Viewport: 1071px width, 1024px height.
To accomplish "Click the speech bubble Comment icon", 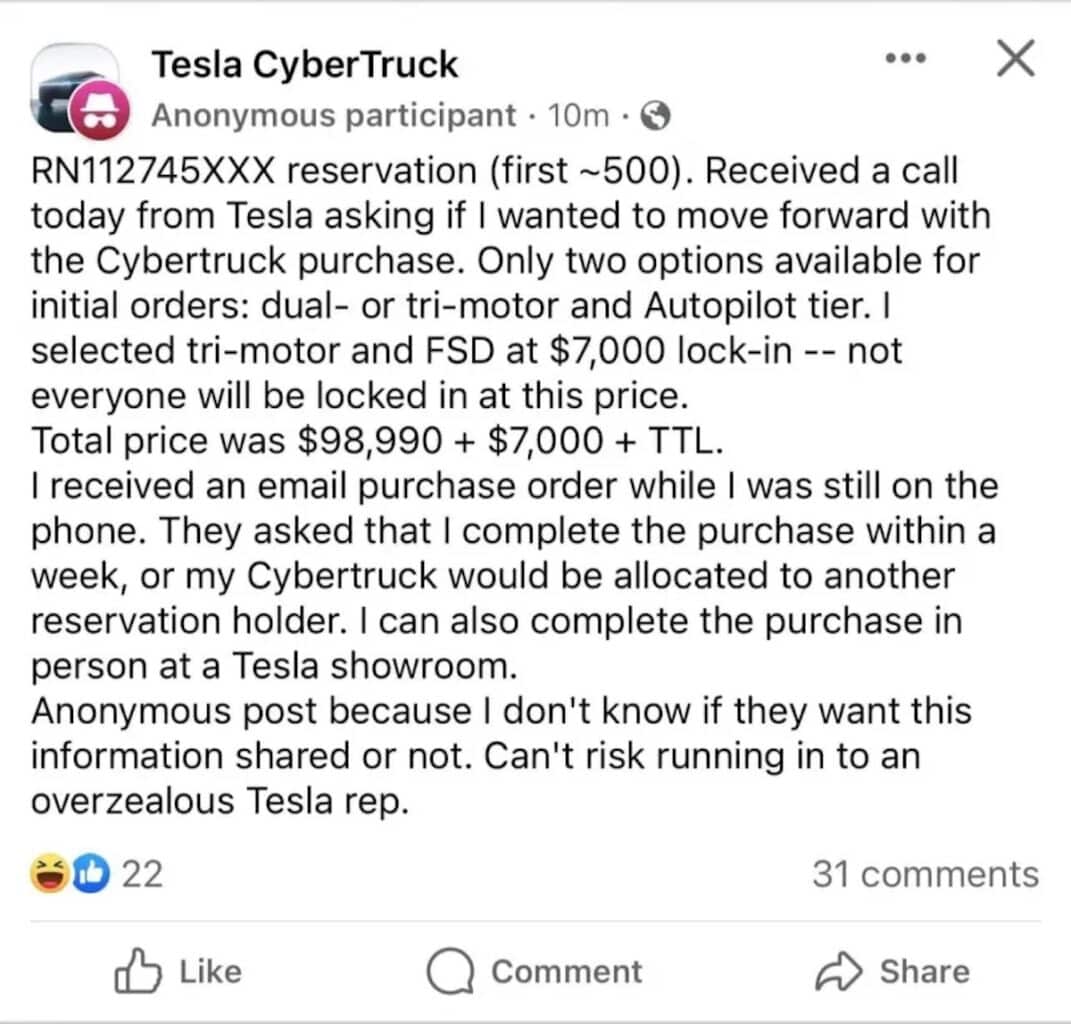I will (452, 969).
